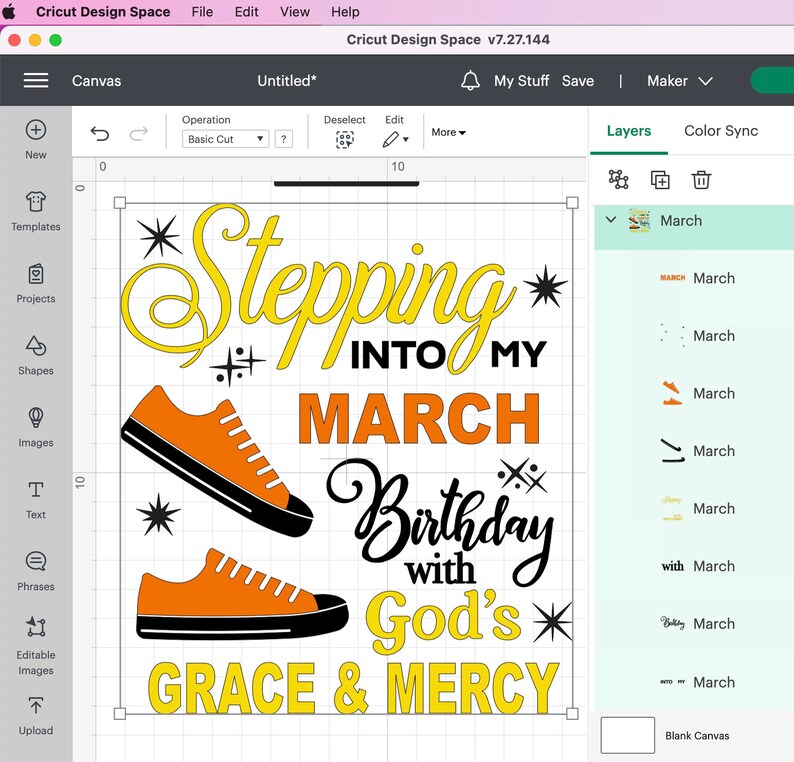794x762 pixels.
Task: Open Editable Images tool
Action: coord(36,626)
